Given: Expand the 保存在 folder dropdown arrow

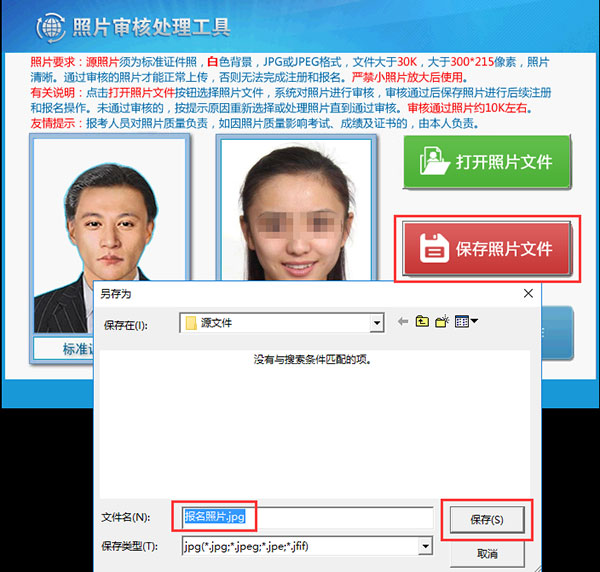Looking at the screenshot, I should [377, 323].
